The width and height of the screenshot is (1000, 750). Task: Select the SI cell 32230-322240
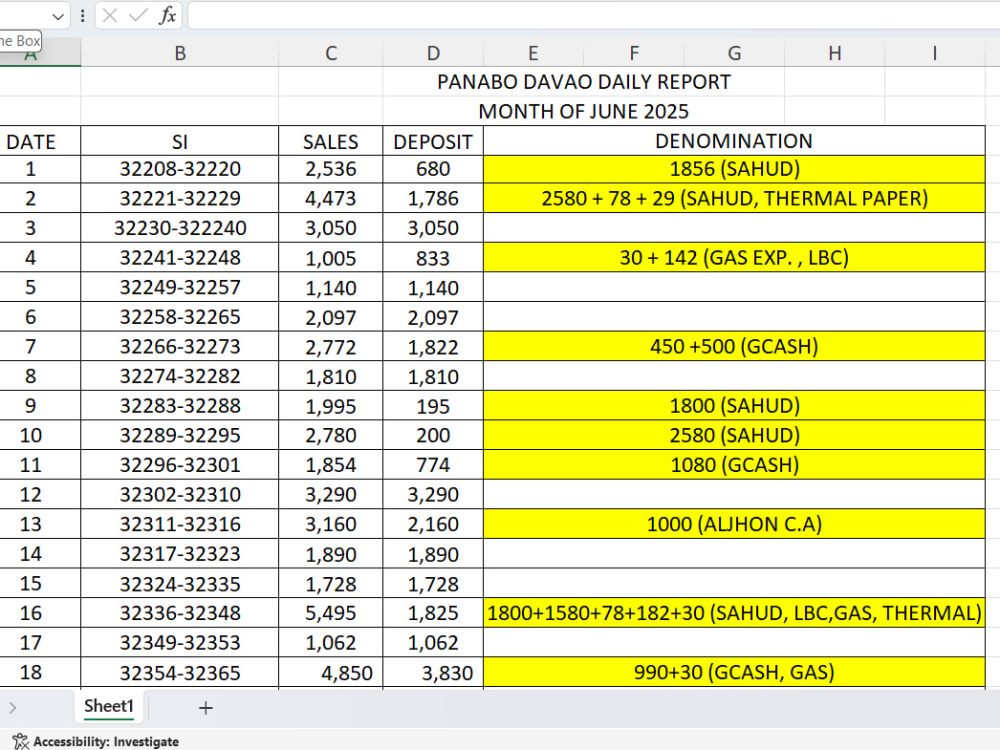pyautogui.click(x=180, y=228)
